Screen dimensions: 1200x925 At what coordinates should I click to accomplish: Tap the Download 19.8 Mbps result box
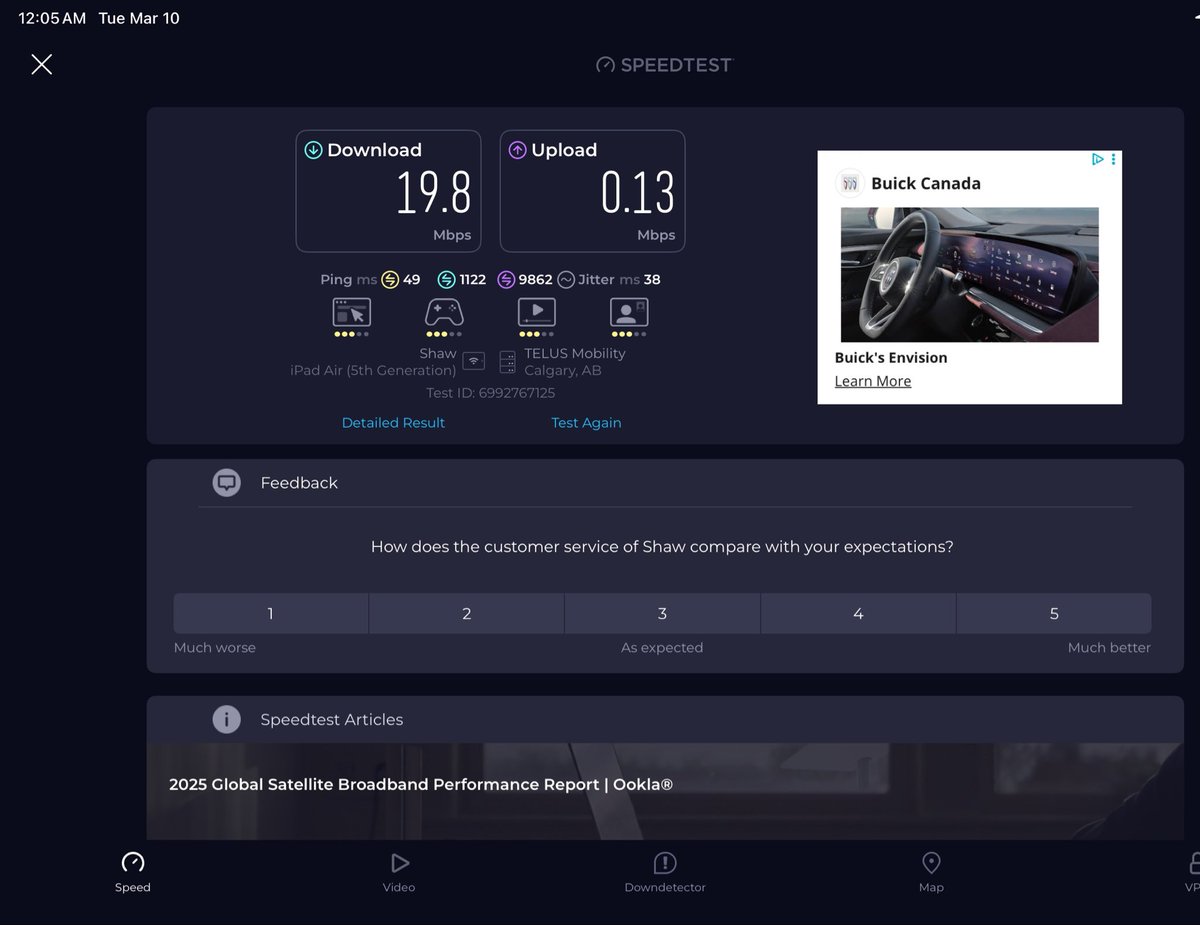pyautogui.click(x=388, y=191)
